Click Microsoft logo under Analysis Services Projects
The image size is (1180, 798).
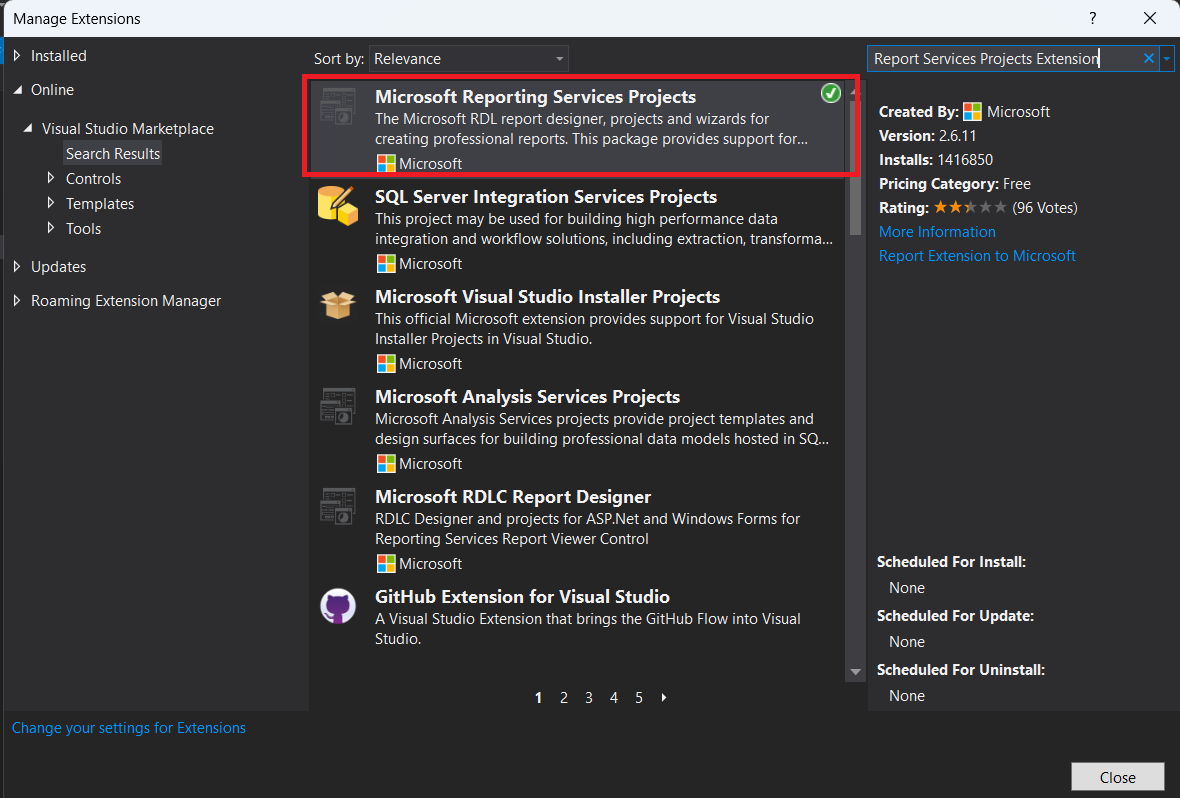(386, 464)
